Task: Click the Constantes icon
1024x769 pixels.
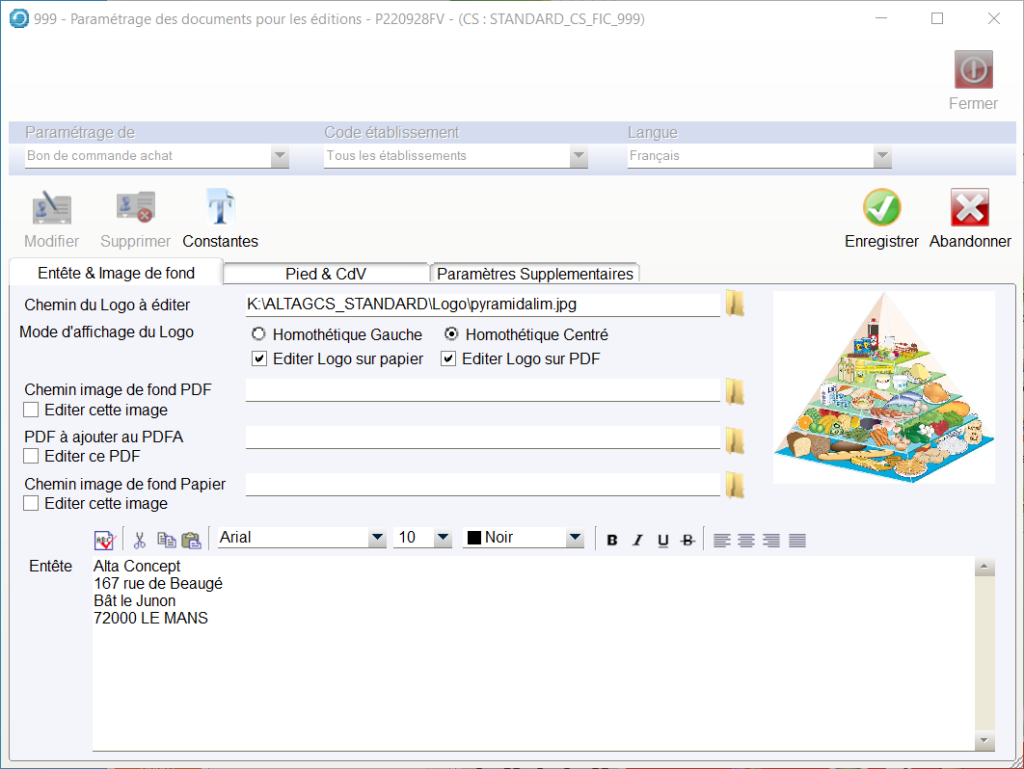Action: click(220, 208)
